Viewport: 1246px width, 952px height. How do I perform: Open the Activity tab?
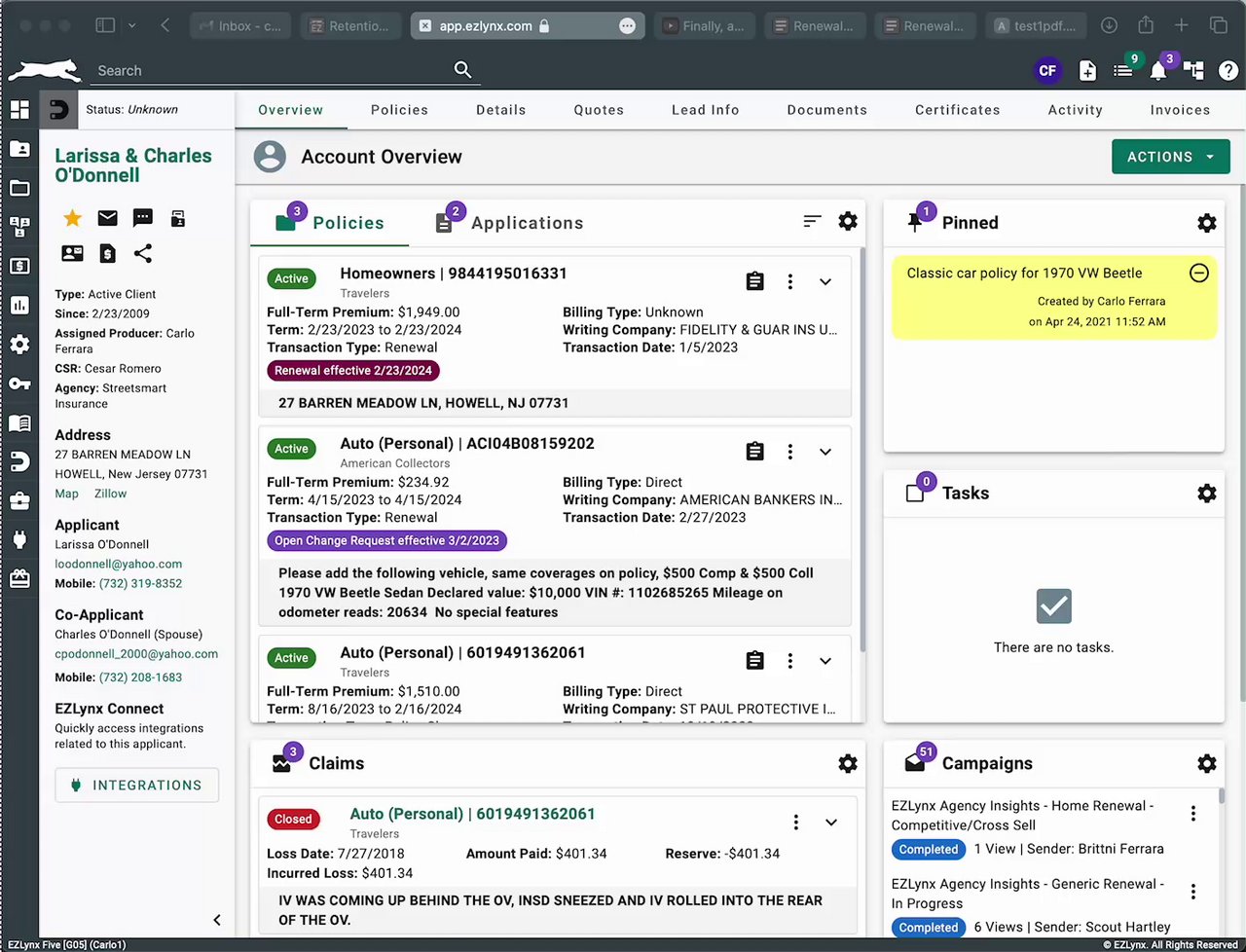click(1076, 110)
